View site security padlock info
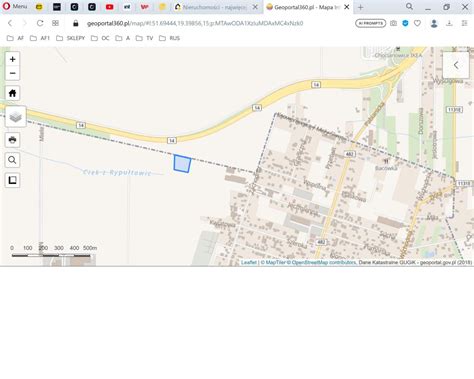Viewport: 474px width, 379px height. [76, 23]
